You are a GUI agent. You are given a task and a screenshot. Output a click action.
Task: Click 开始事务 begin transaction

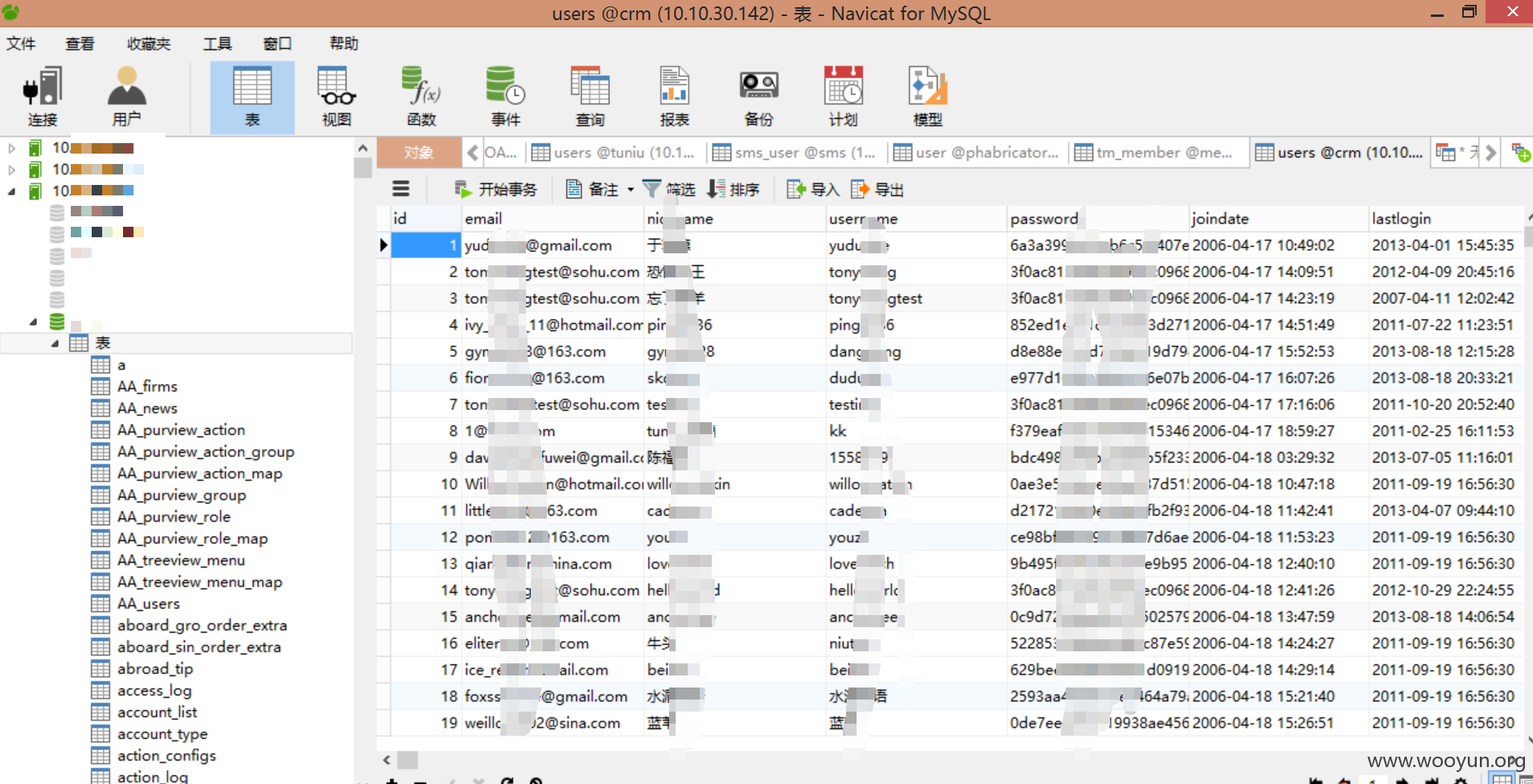pyautogui.click(x=495, y=189)
